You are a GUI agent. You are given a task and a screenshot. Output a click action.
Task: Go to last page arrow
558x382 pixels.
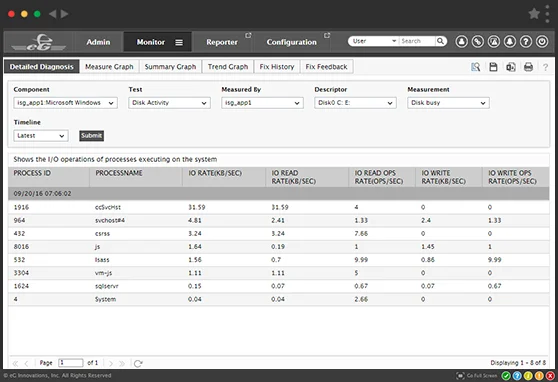pos(122,363)
